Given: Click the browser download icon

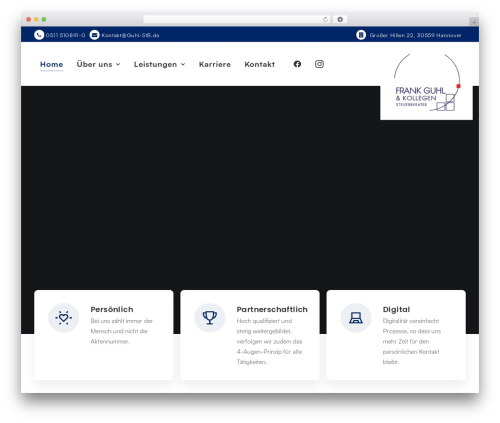Looking at the screenshot, I should [340, 19].
